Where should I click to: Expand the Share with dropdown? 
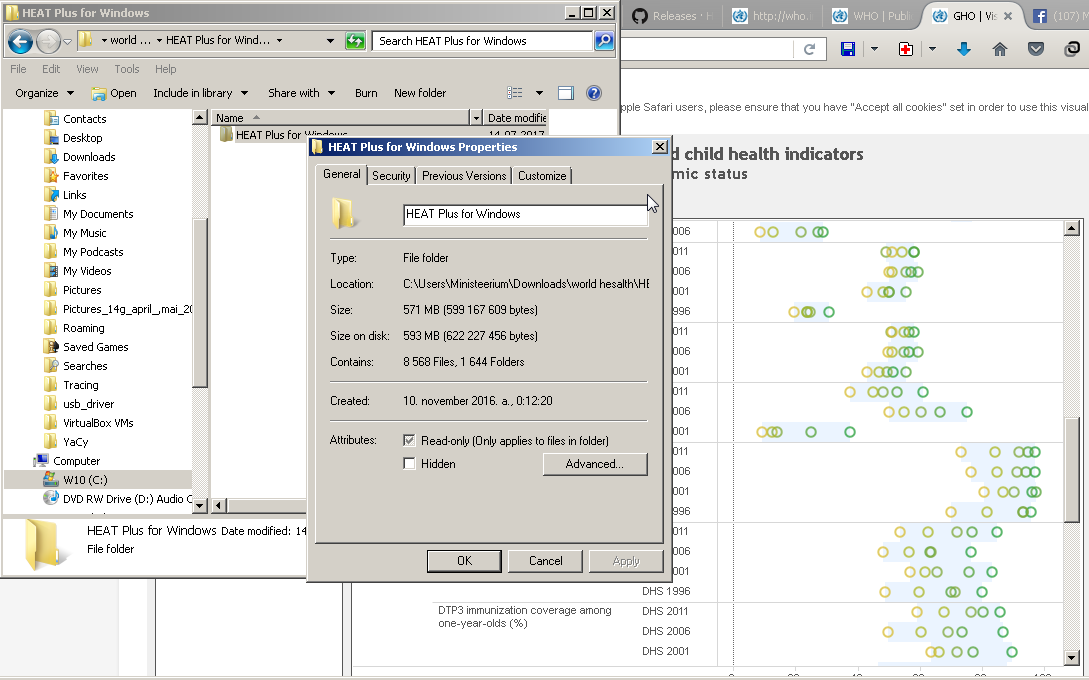pos(301,93)
